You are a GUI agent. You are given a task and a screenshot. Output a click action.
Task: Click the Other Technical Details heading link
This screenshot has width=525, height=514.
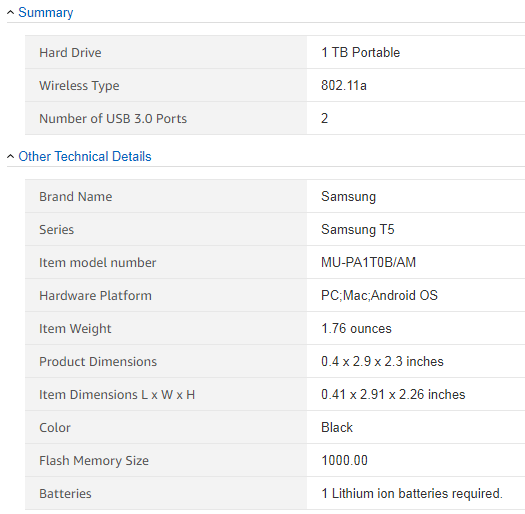tap(85, 156)
